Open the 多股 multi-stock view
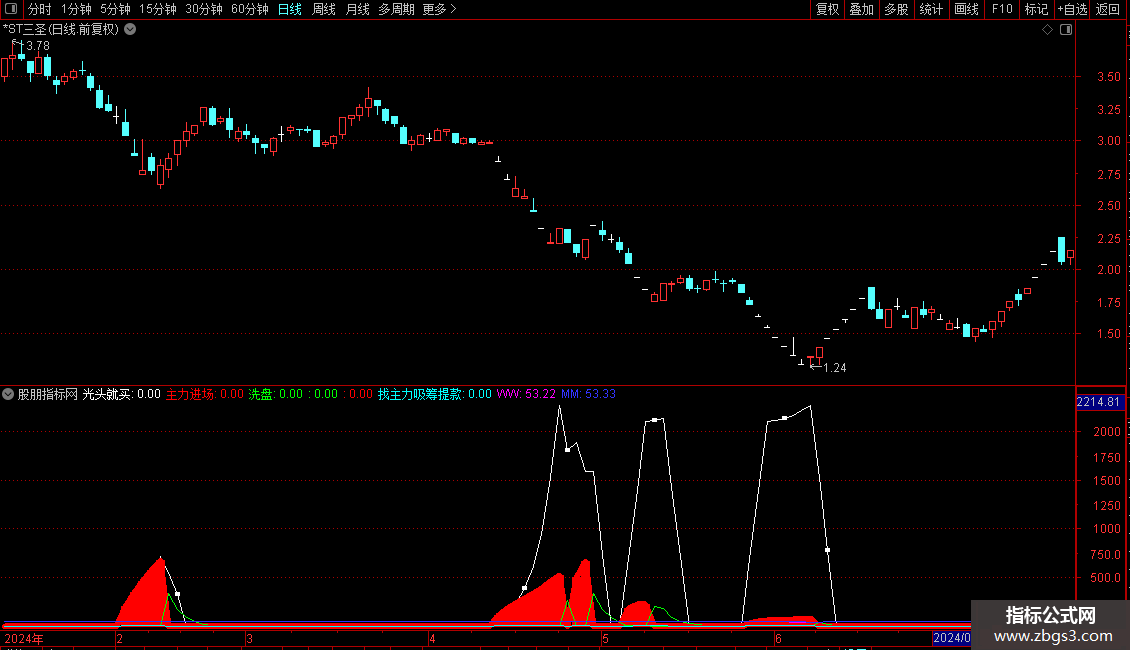The image size is (1130, 650). 896,9
